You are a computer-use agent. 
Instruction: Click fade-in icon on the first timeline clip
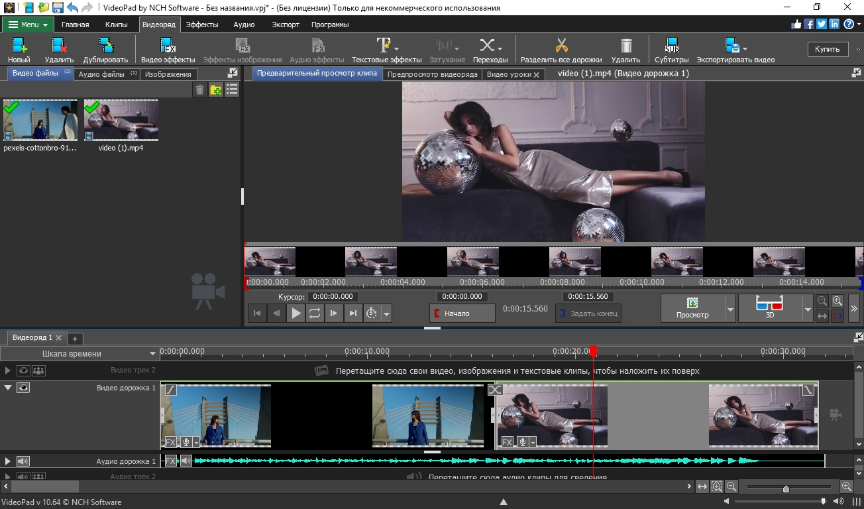[x=171, y=389]
